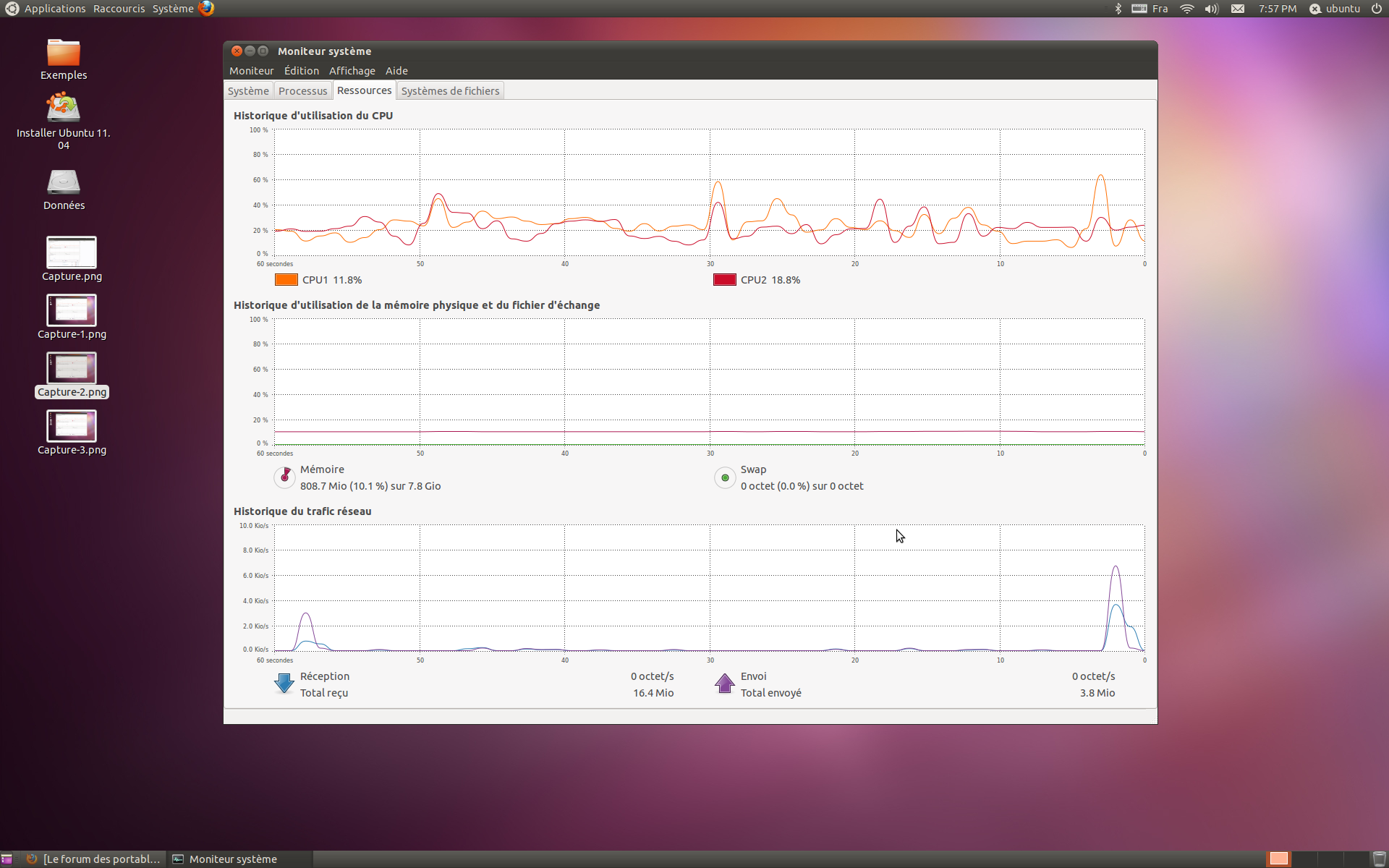Open the Applications menu in top panel
This screenshot has height=868, width=1389.
(54, 9)
